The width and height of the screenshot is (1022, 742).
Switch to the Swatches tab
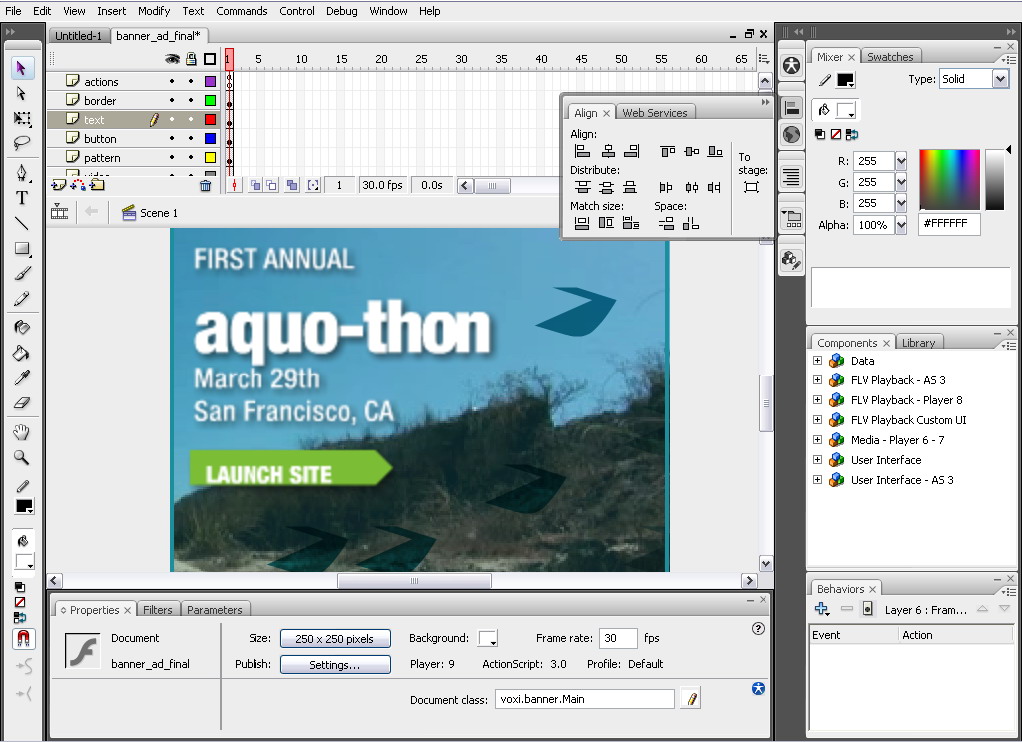[890, 57]
